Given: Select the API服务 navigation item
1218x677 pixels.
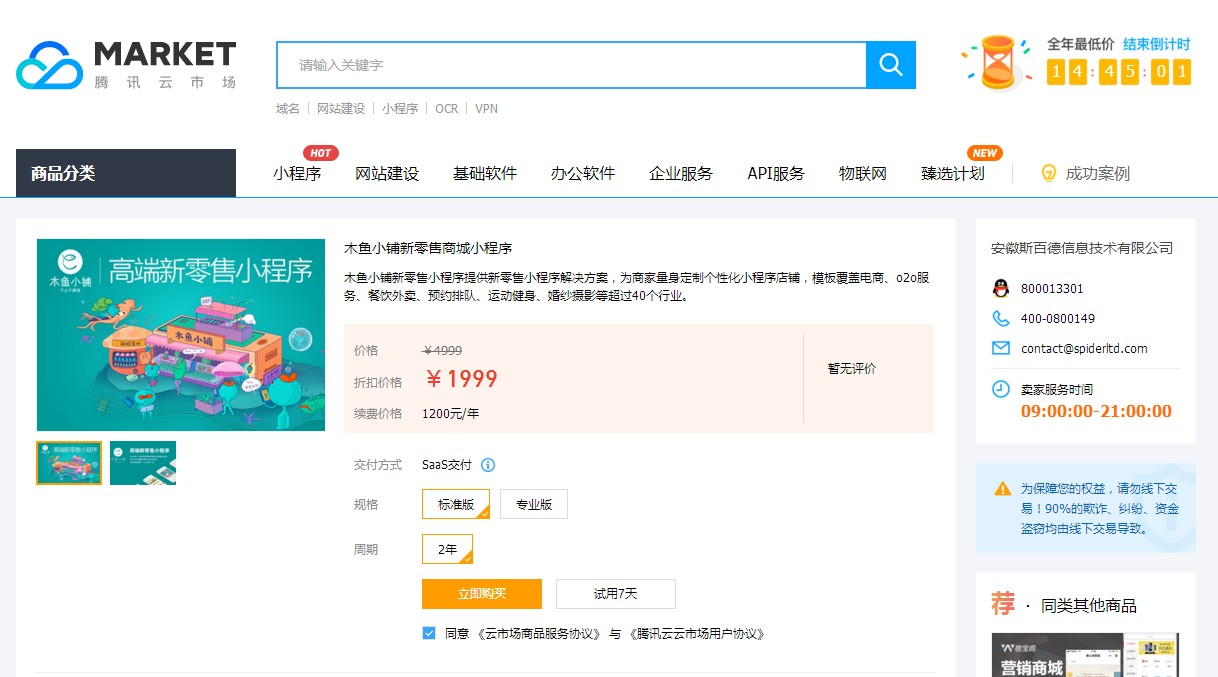Looking at the screenshot, I should [776, 173].
